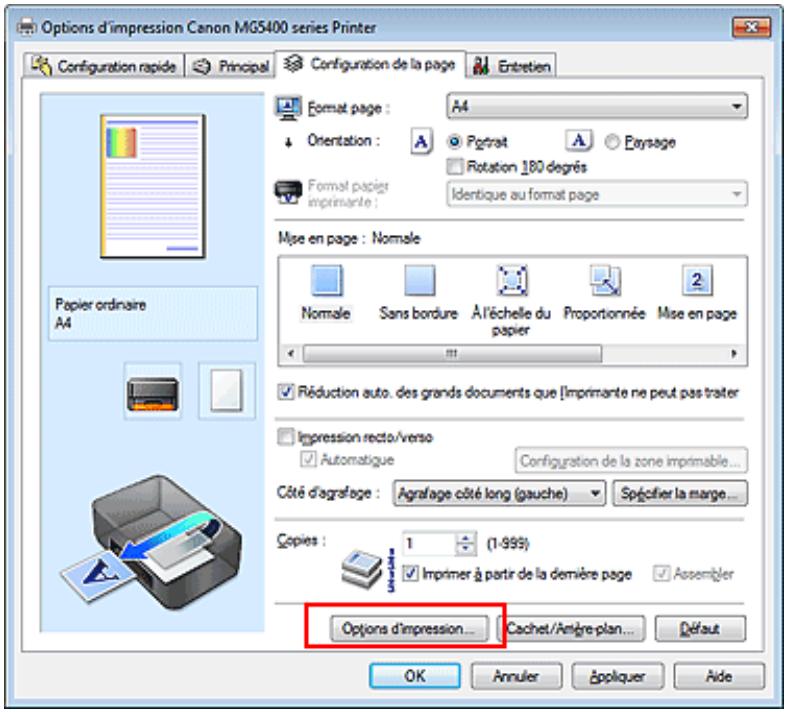Click the Annuler button
787x712 pixels.
[516, 676]
